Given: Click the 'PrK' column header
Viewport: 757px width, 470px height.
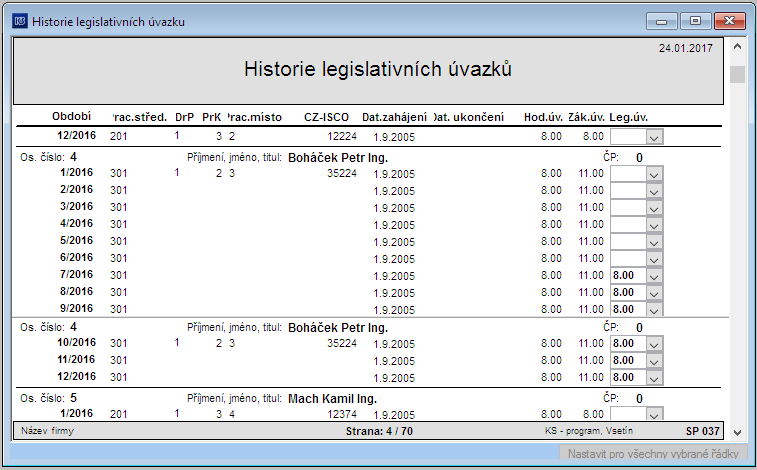Looking at the screenshot, I should (x=211, y=117).
